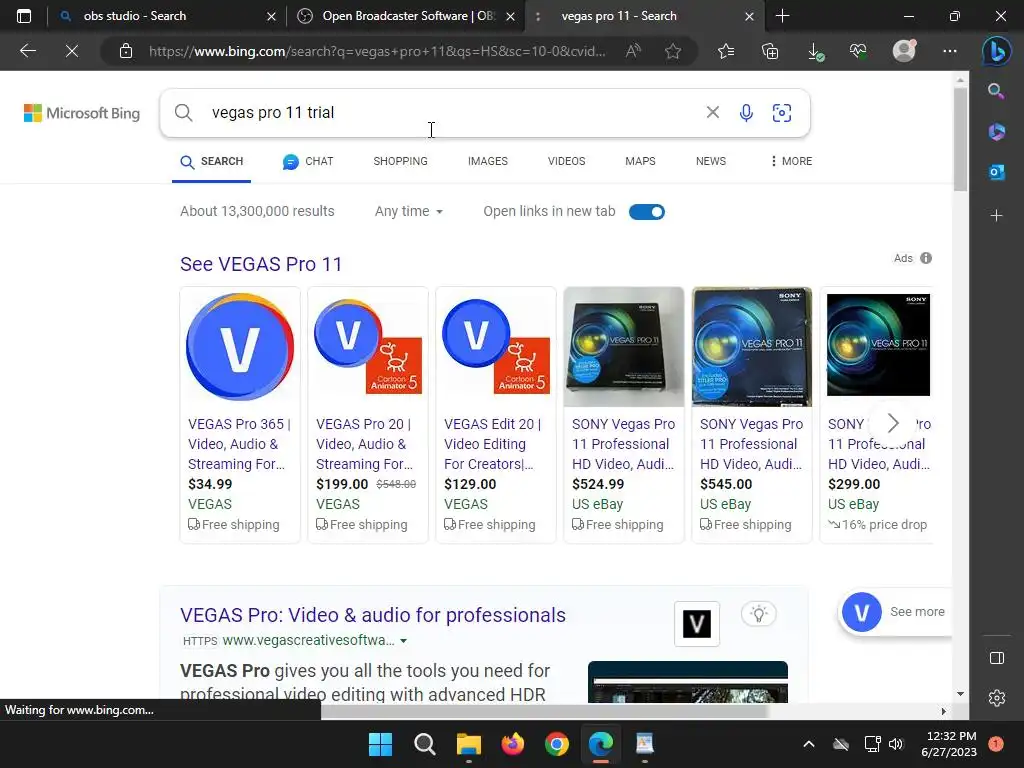Click the horizontal page scrollbar
This screenshot has height=768, width=1024.
tap(545, 711)
